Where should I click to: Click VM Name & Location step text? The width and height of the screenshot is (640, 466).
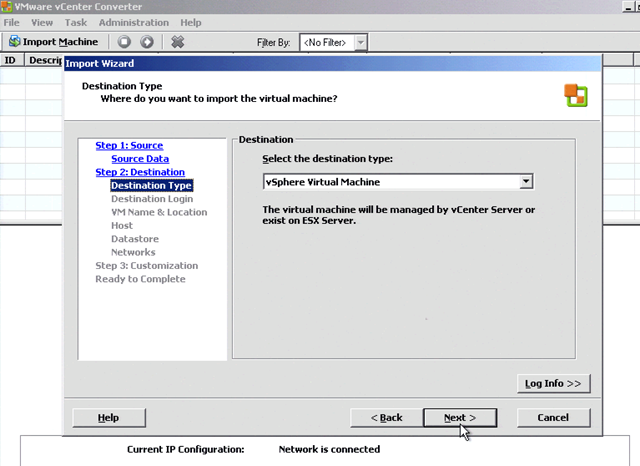pyautogui.click(x=159, y=212)
